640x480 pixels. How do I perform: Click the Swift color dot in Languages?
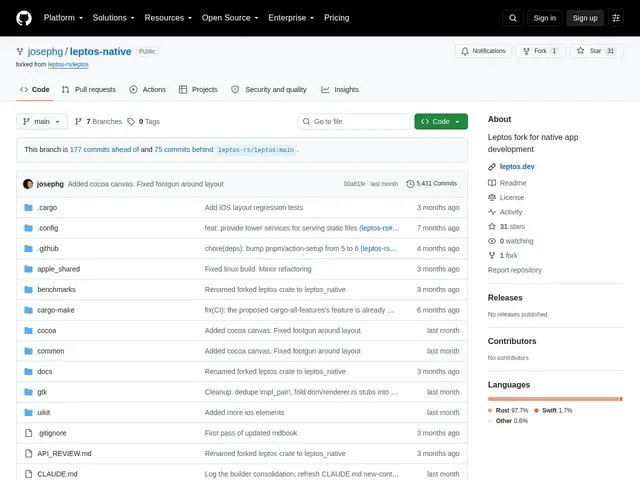(x=536, y=410)
